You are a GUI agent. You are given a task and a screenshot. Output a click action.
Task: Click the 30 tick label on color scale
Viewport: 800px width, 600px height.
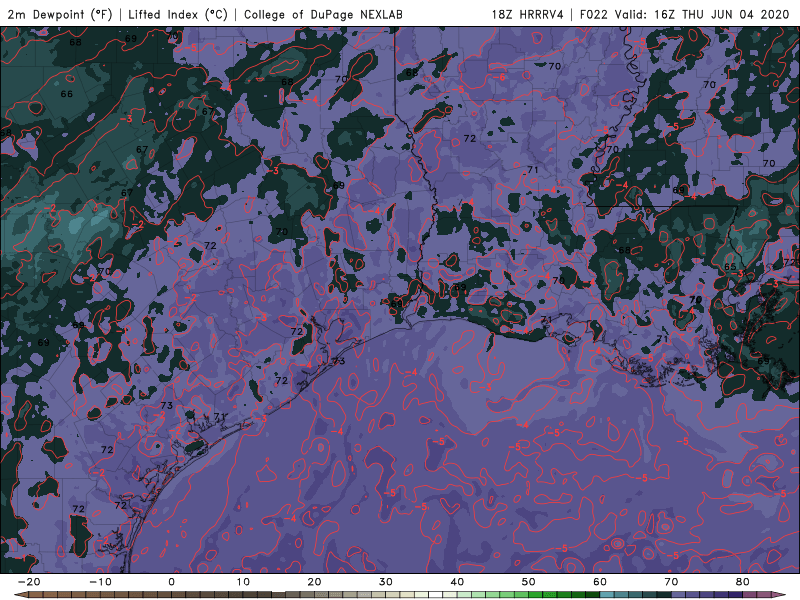pyautogui.click(x=386, y=582)
